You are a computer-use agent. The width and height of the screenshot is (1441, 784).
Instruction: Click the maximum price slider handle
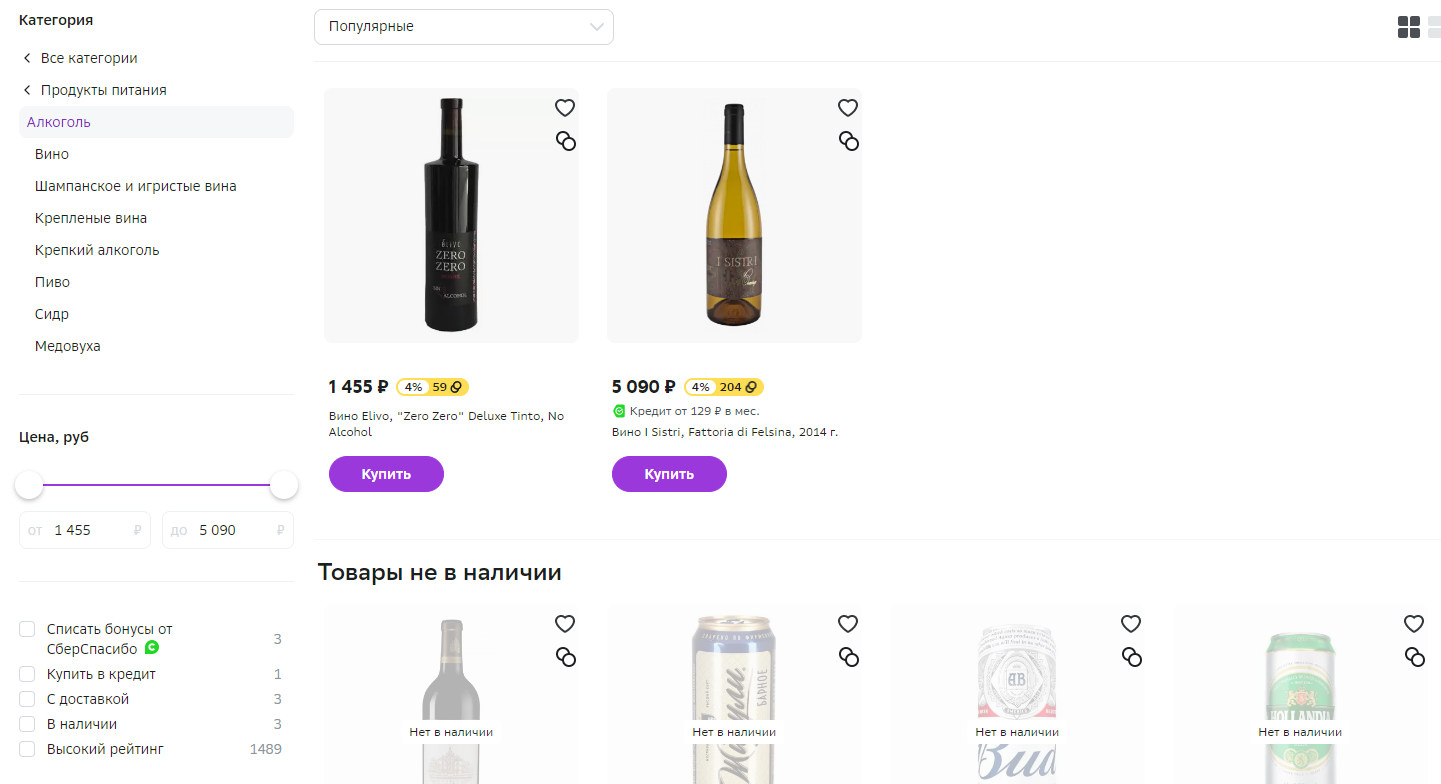click(284, 485)
